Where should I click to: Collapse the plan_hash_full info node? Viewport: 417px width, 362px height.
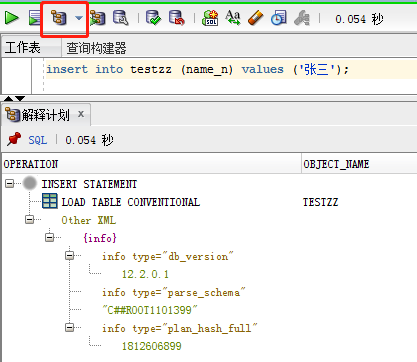70,328
